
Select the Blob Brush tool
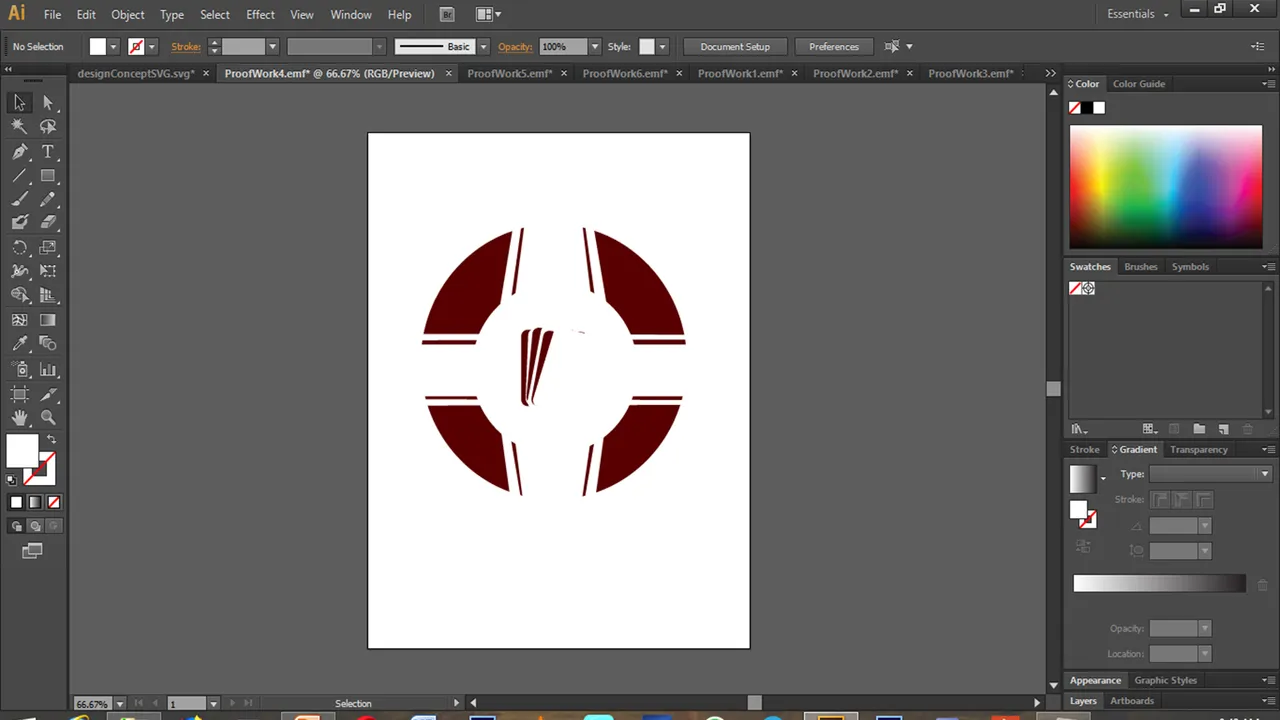[19, 223]
